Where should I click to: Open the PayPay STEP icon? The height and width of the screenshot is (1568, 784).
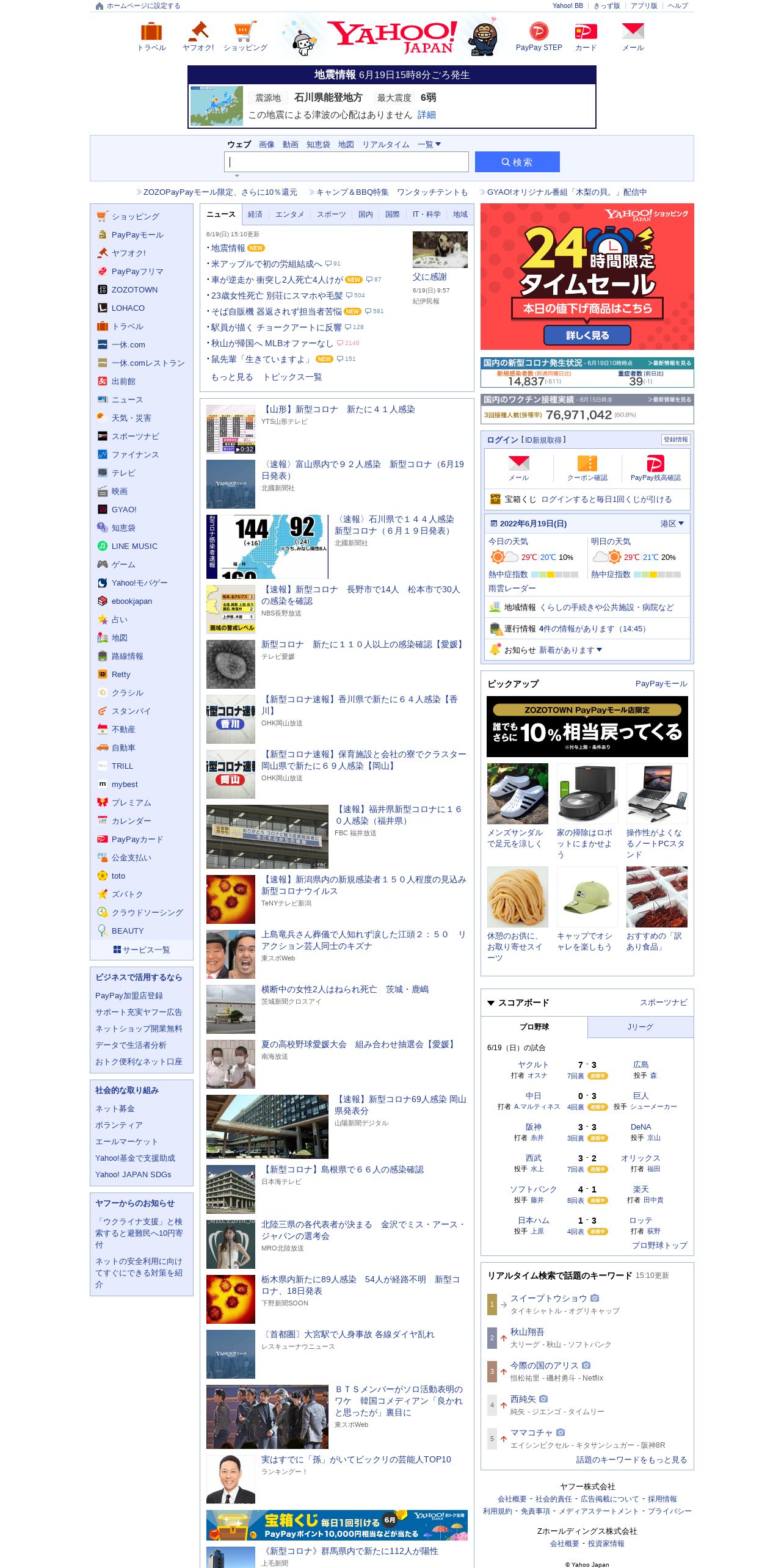click(x=539, y=31)
